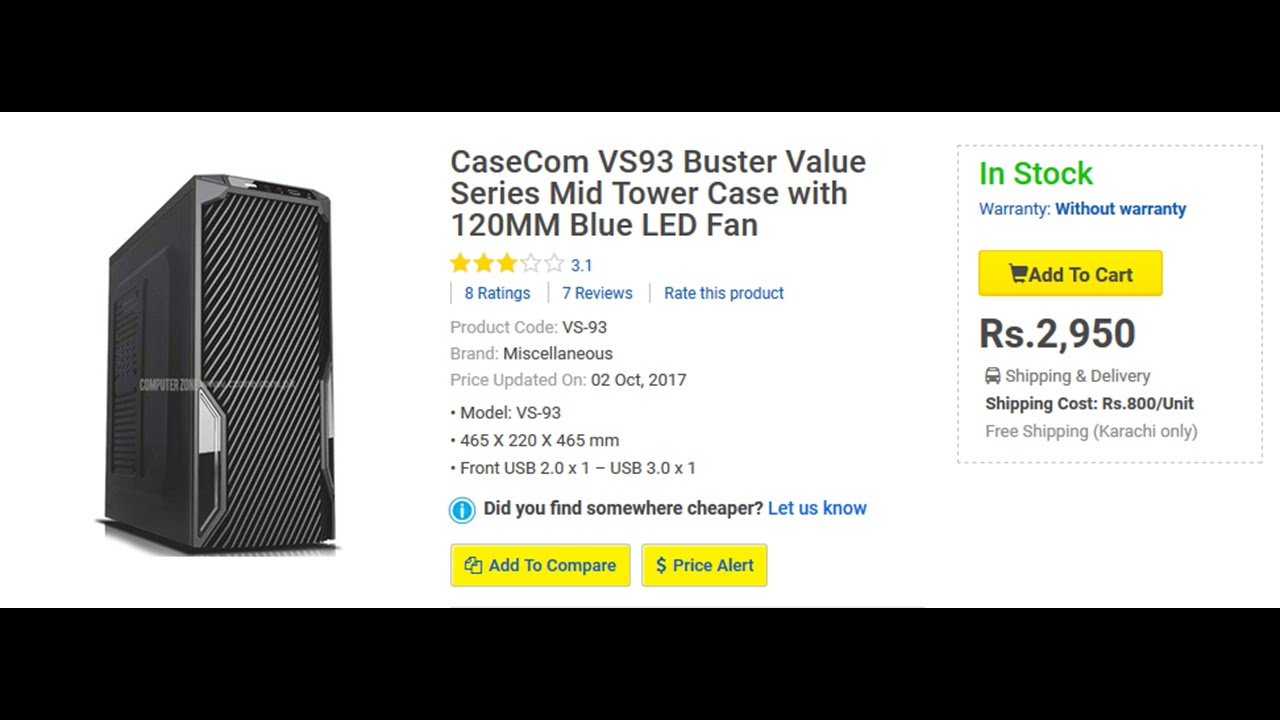The width and height of the screenshot is (1280, 720).
Task: Click the blue info icon
Action: coord(462,510)
